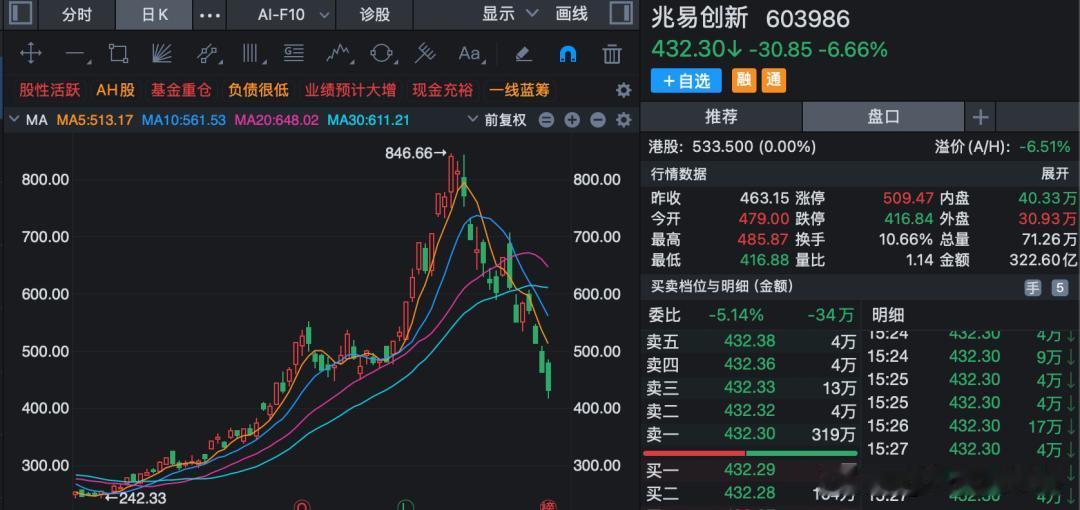This screenshot has width=1080, height=510.
Task: Click the orange 融 margin badge
Action: 743,81
